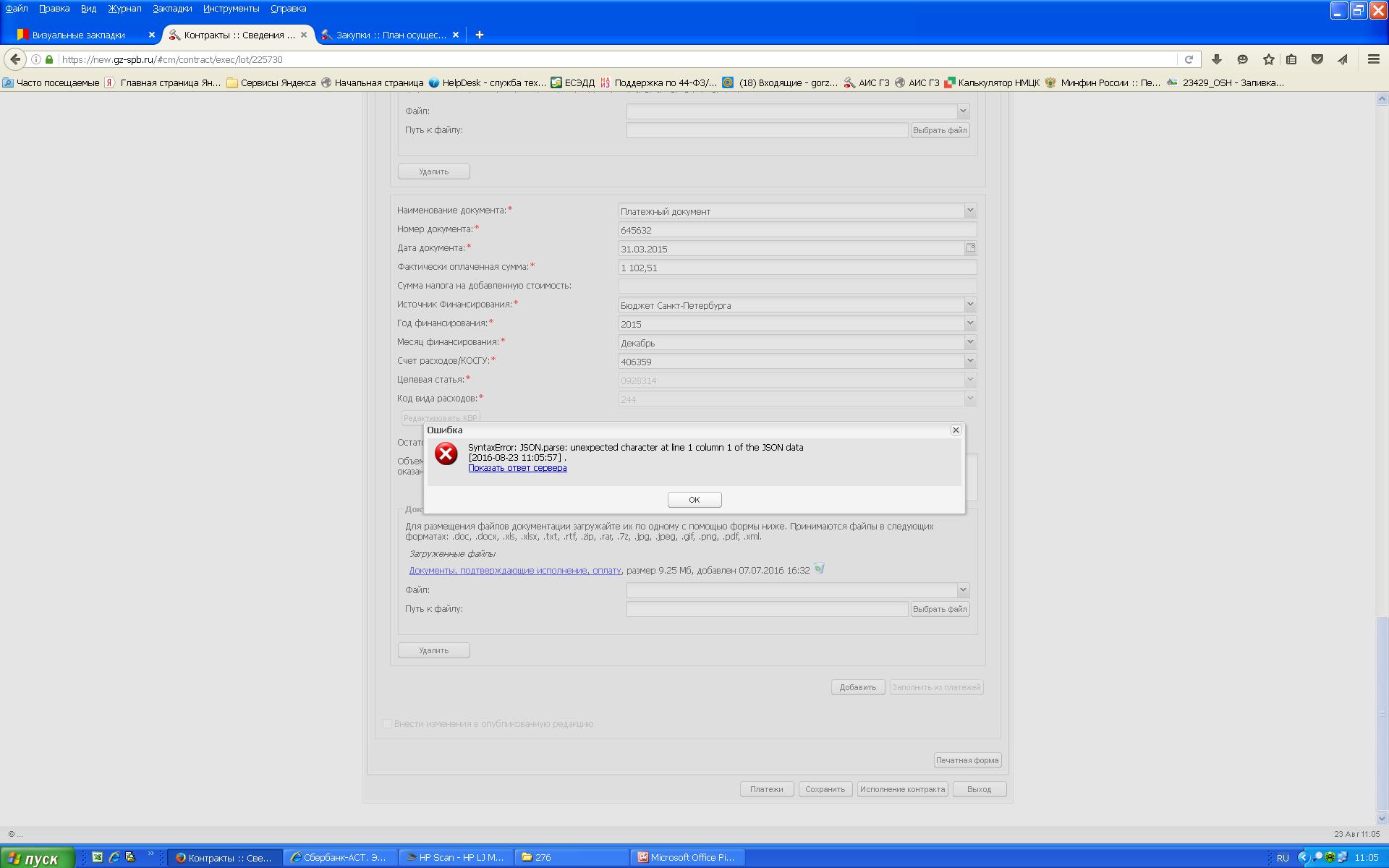Click the 'Сохранить' button
This screenshot has height=868, width=1389.
[x=825, y=789]
